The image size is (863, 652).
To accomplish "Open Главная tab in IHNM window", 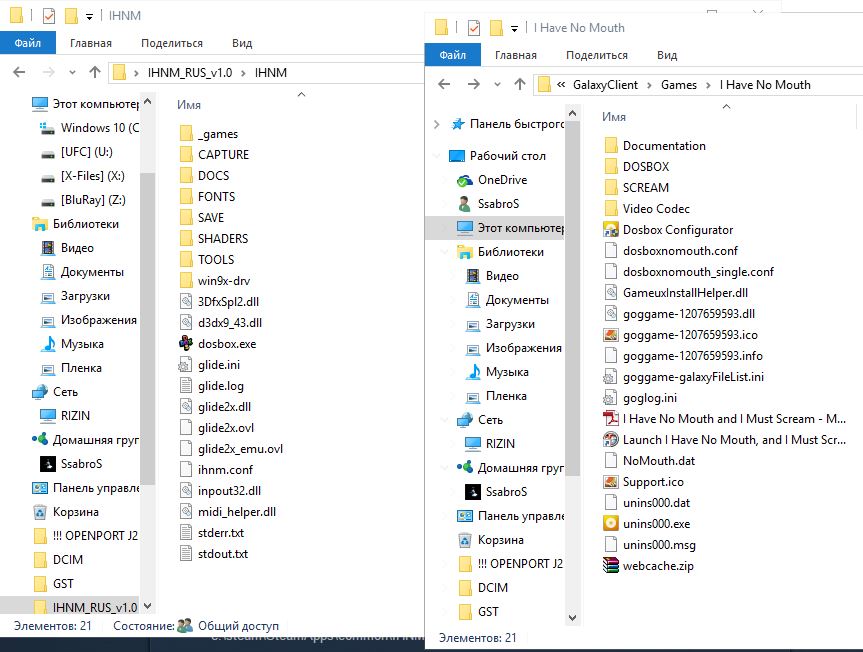I will 91,43.
